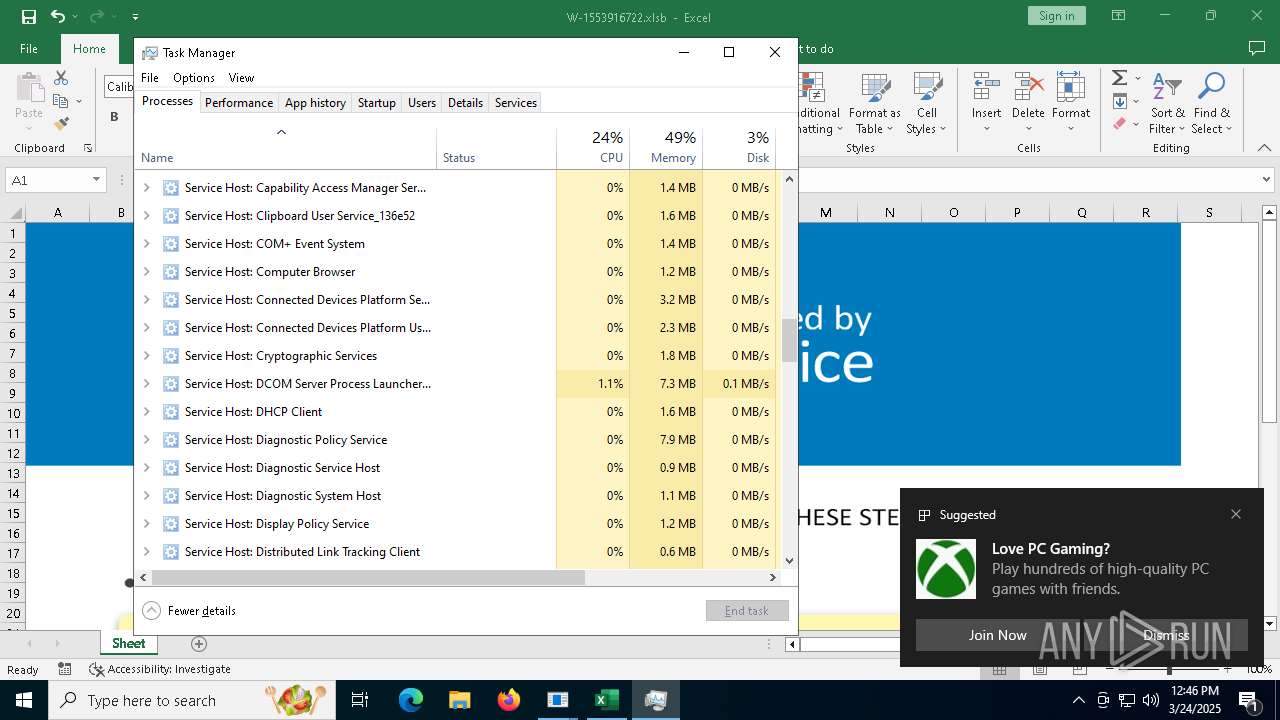Open Microsoft Edge from the taskbar
This screenshot has width=1280, height=720.
[411, 700]
